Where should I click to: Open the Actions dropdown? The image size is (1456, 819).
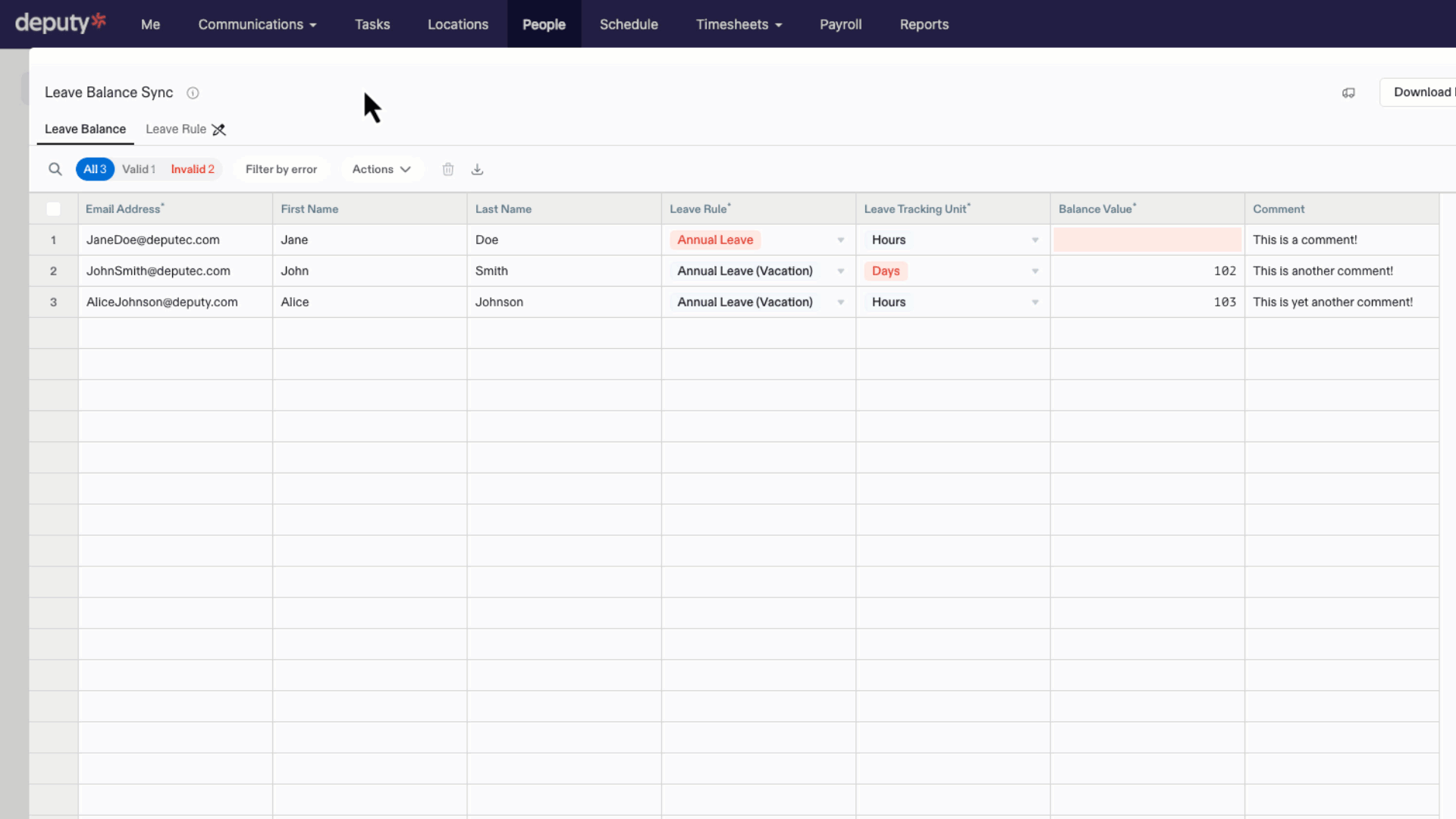click(381, 169)
